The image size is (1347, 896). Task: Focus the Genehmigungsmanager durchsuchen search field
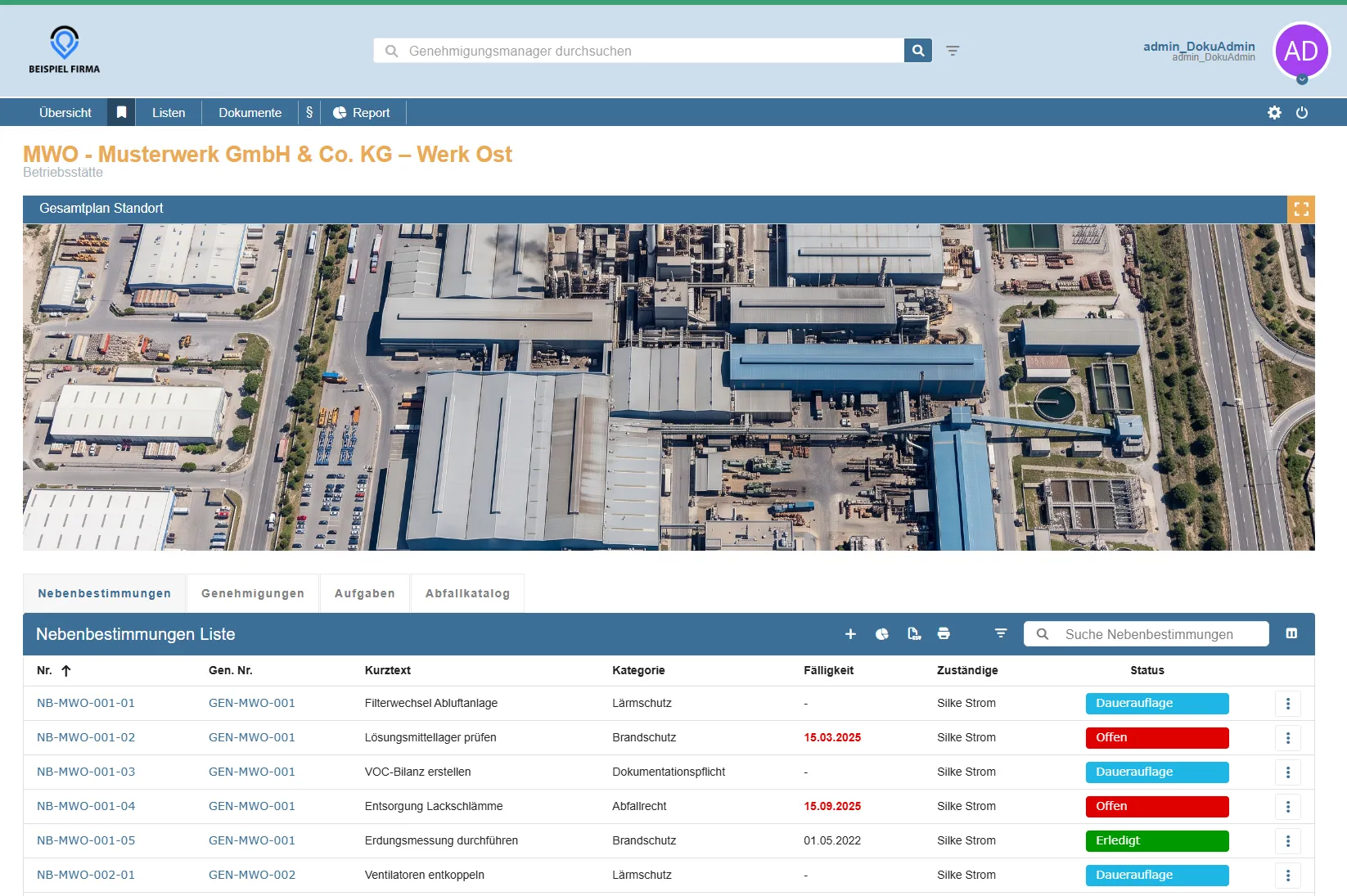(x=639, y=51)
